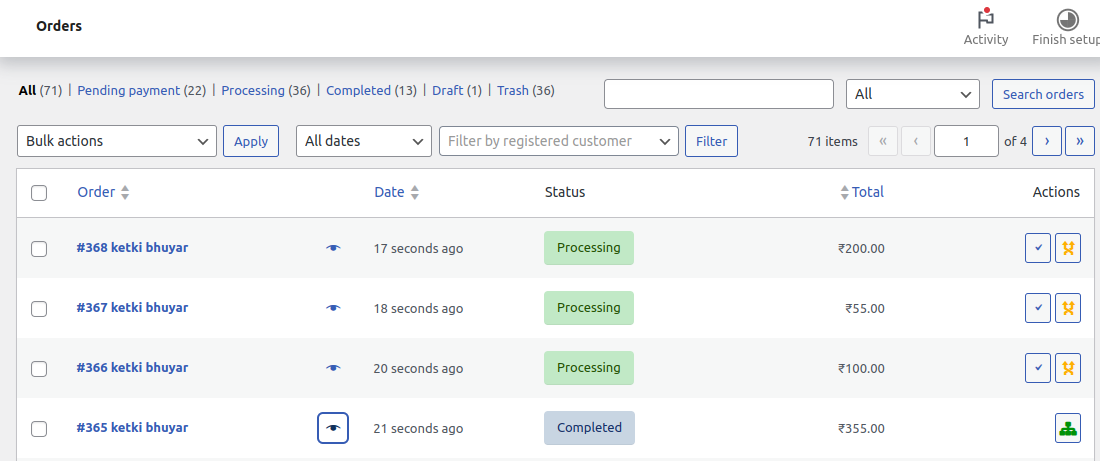Switch to the Processing orders tab
The width and height of the screenshot is (1100, 461).
[x=253, y=90]
